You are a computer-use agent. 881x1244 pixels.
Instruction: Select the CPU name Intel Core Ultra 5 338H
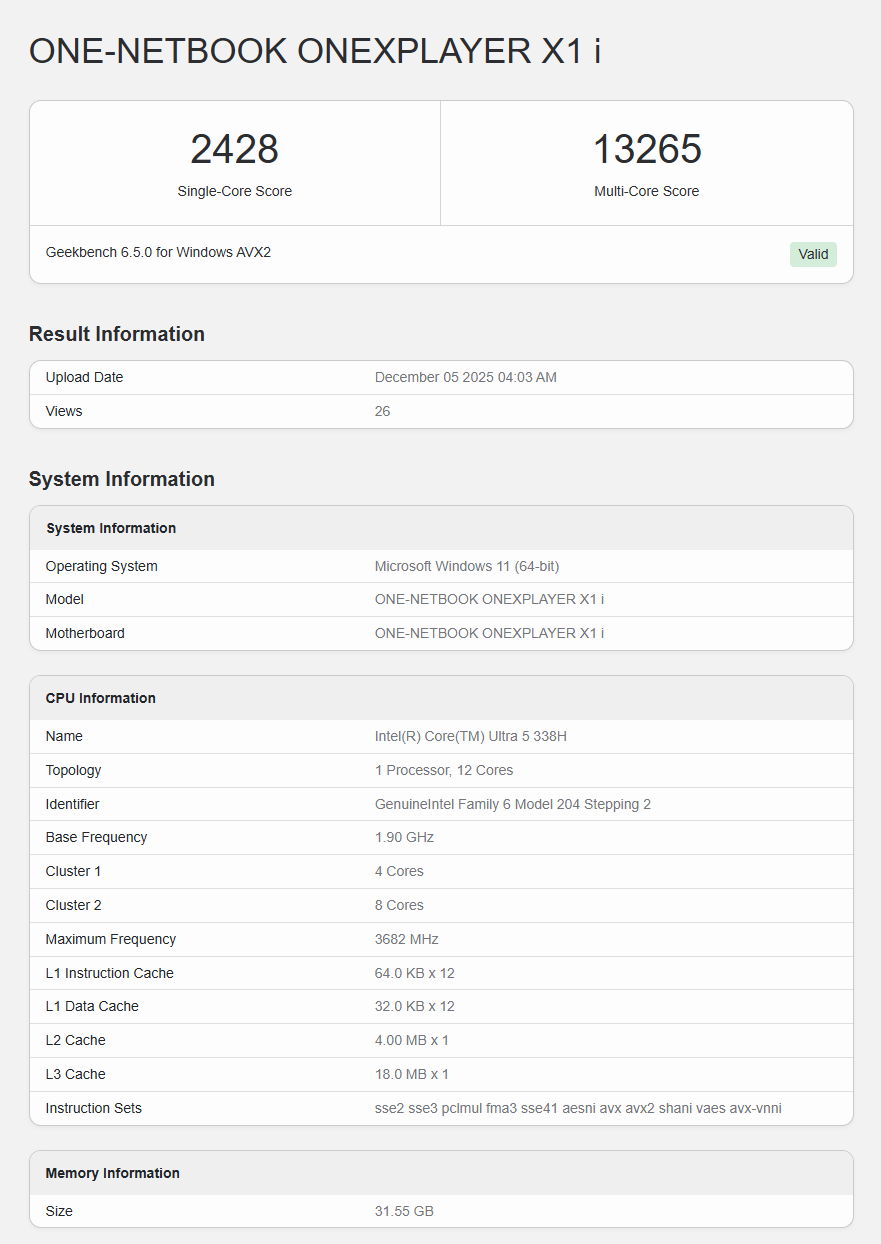[471, 736]
